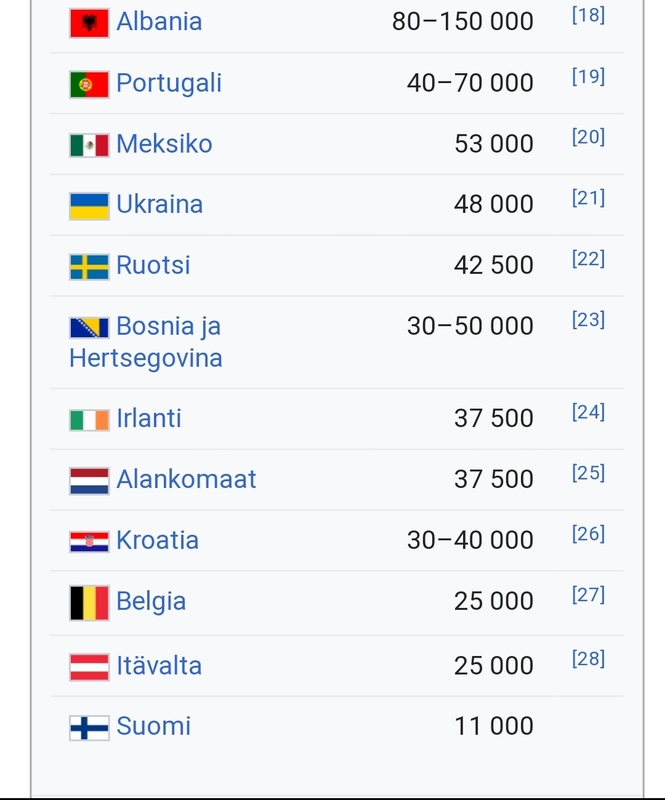The height and width of the screenshot is (800, 665).
Task: Click the Albania flag icon
Action: click(x=89, y=22)
